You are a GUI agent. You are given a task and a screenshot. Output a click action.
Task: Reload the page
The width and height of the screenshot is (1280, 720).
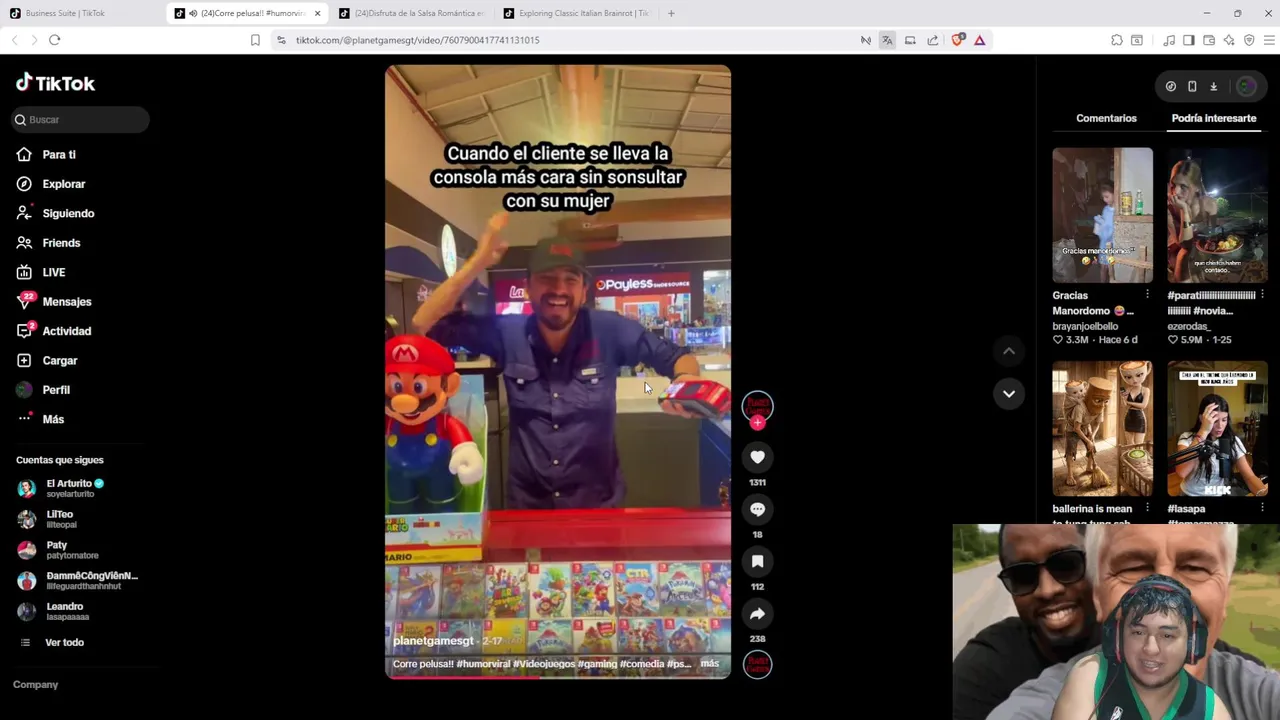coord(55,40)
